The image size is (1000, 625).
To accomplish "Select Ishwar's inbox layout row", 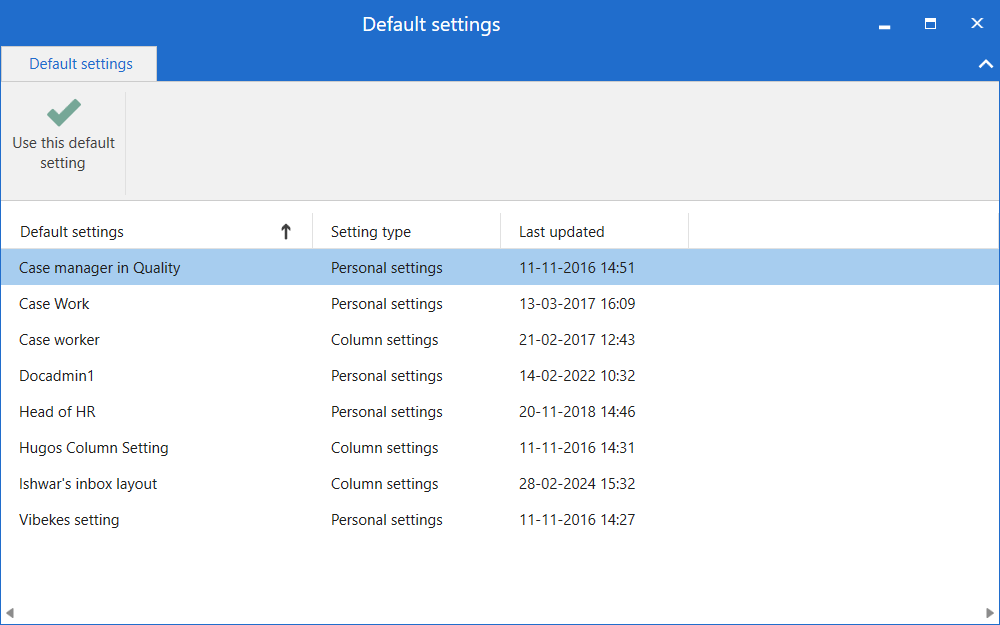I will 500,484.
